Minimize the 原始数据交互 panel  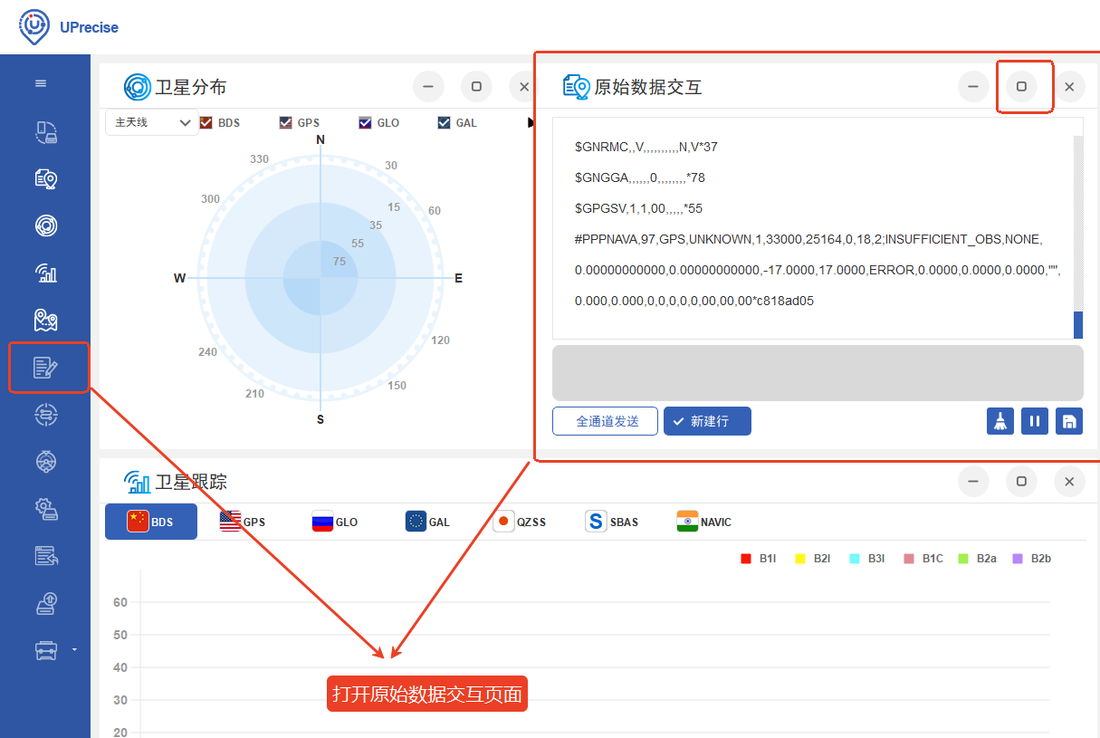(973, 86)
